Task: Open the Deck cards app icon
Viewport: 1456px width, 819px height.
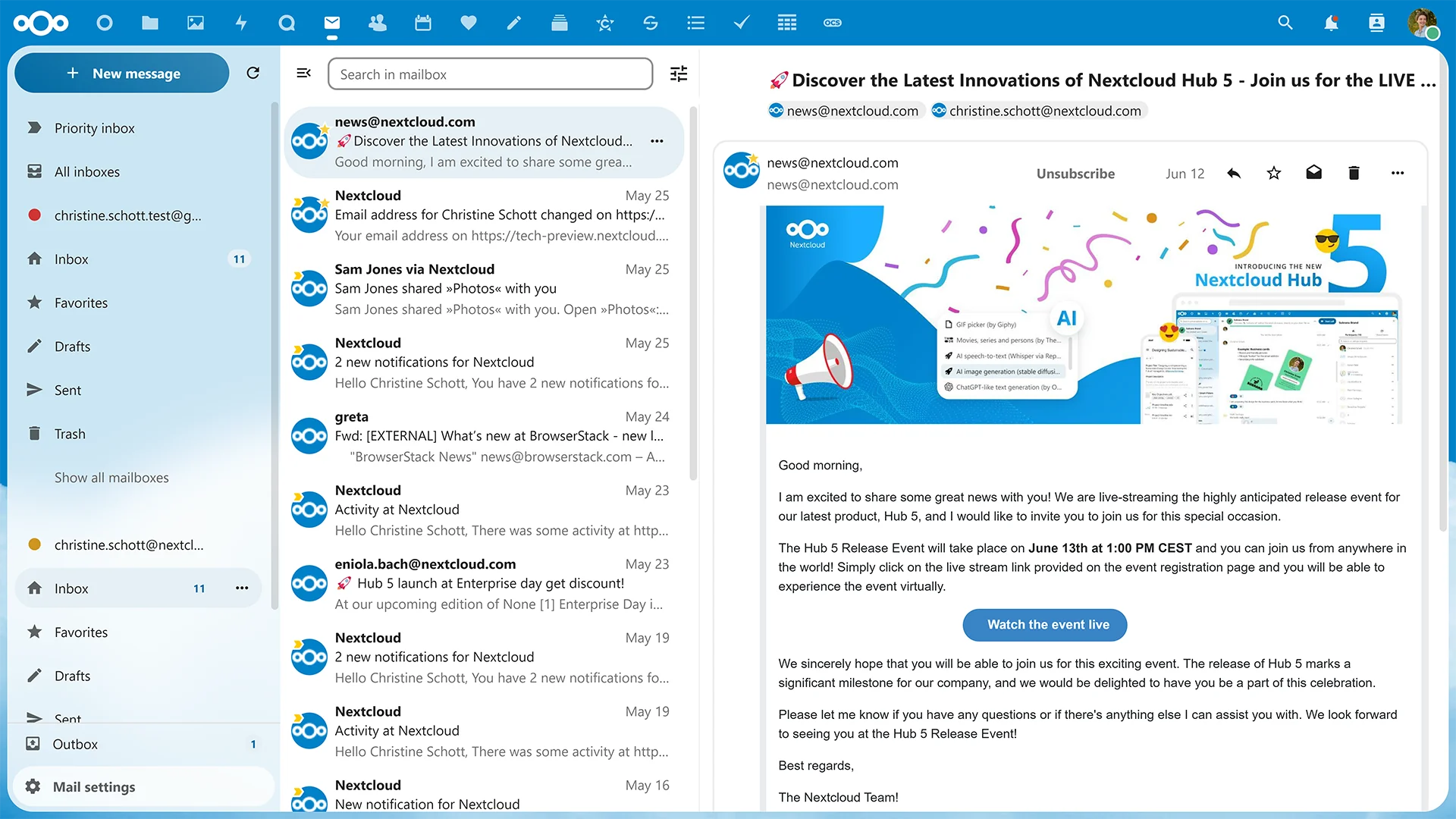Action: 560,23
